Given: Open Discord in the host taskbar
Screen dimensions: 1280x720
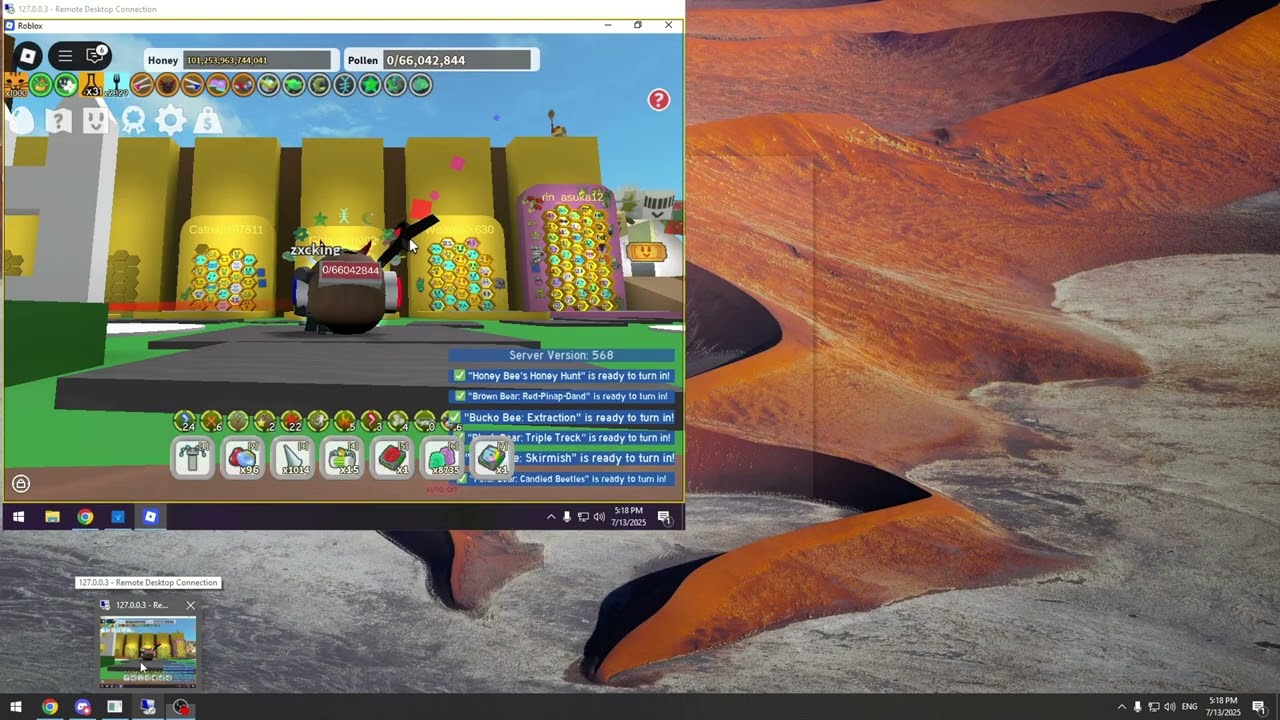Looking at the screenshot, I should [82, 707].
